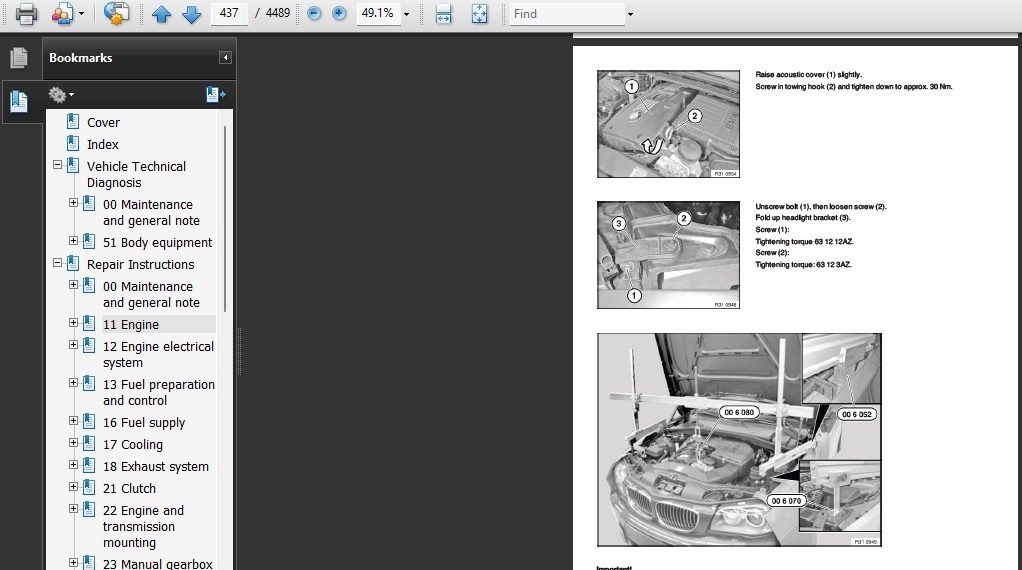1022x570 pixels.
Task: Open the Page Thumbnails panel icon
Action: [x=19, y=58]
